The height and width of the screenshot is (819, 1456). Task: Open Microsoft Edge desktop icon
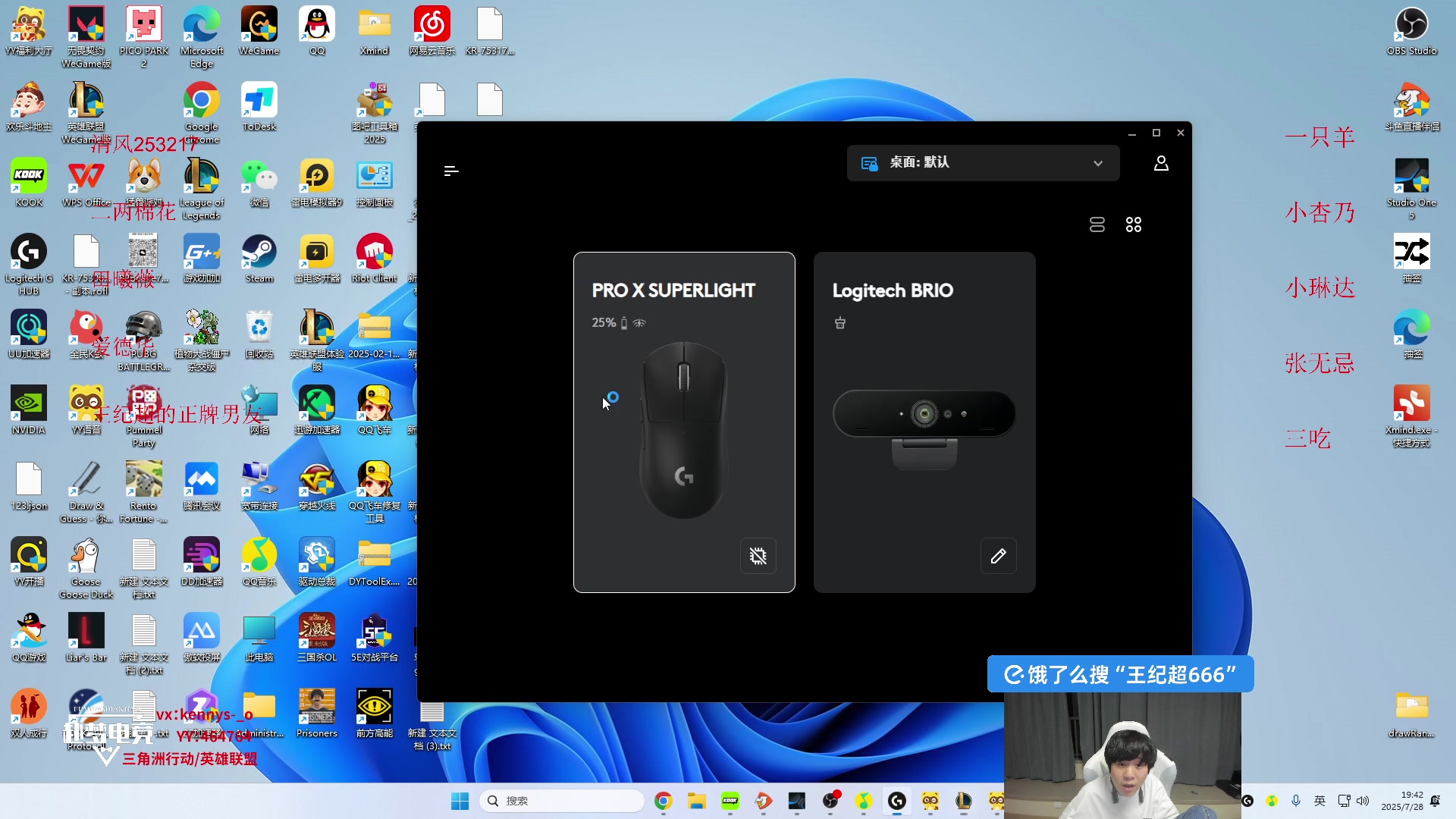click(202, 37)
